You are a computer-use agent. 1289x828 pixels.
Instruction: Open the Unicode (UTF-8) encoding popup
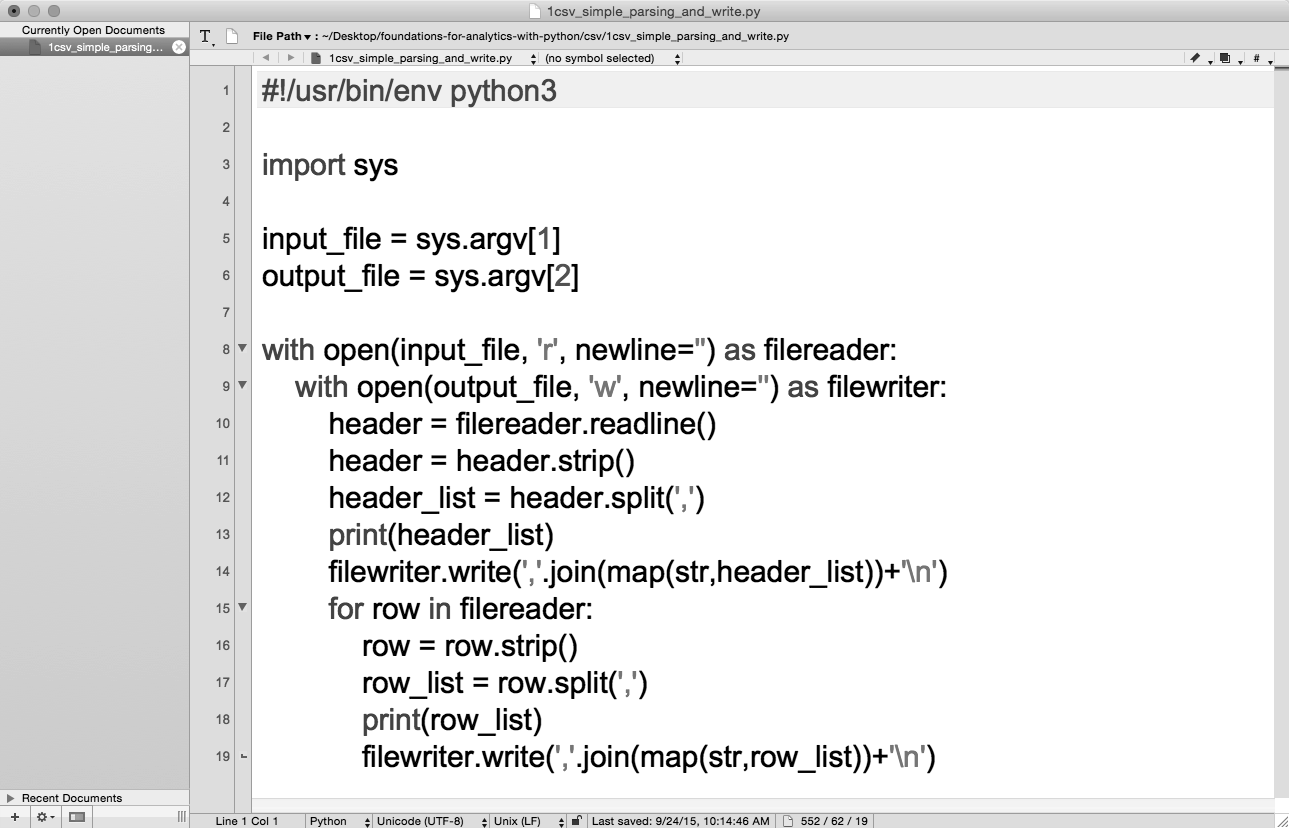pos(431,821)
